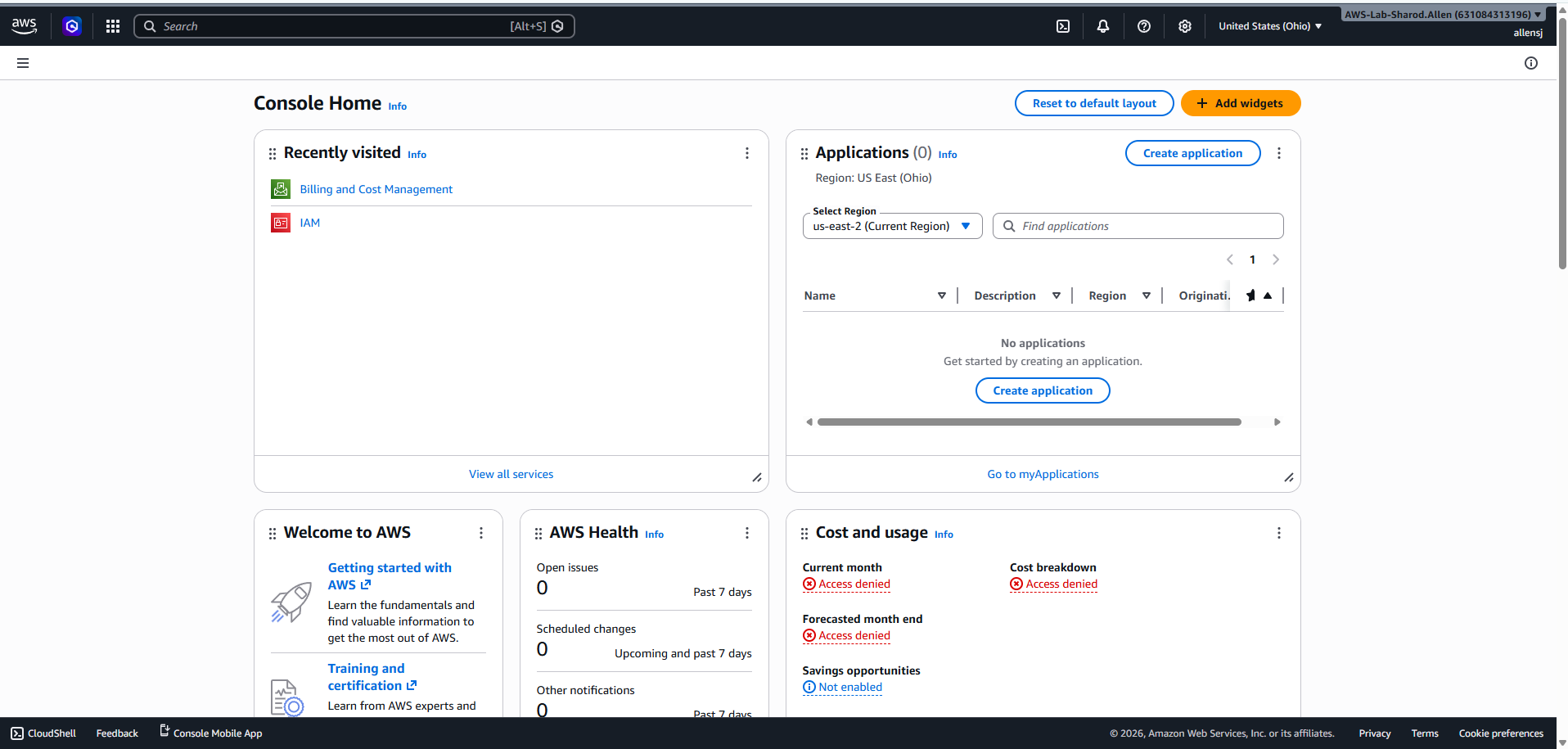Open Privacy link in footer
This screenshot has width=1568, height=749.
(x=1375, y=733)
